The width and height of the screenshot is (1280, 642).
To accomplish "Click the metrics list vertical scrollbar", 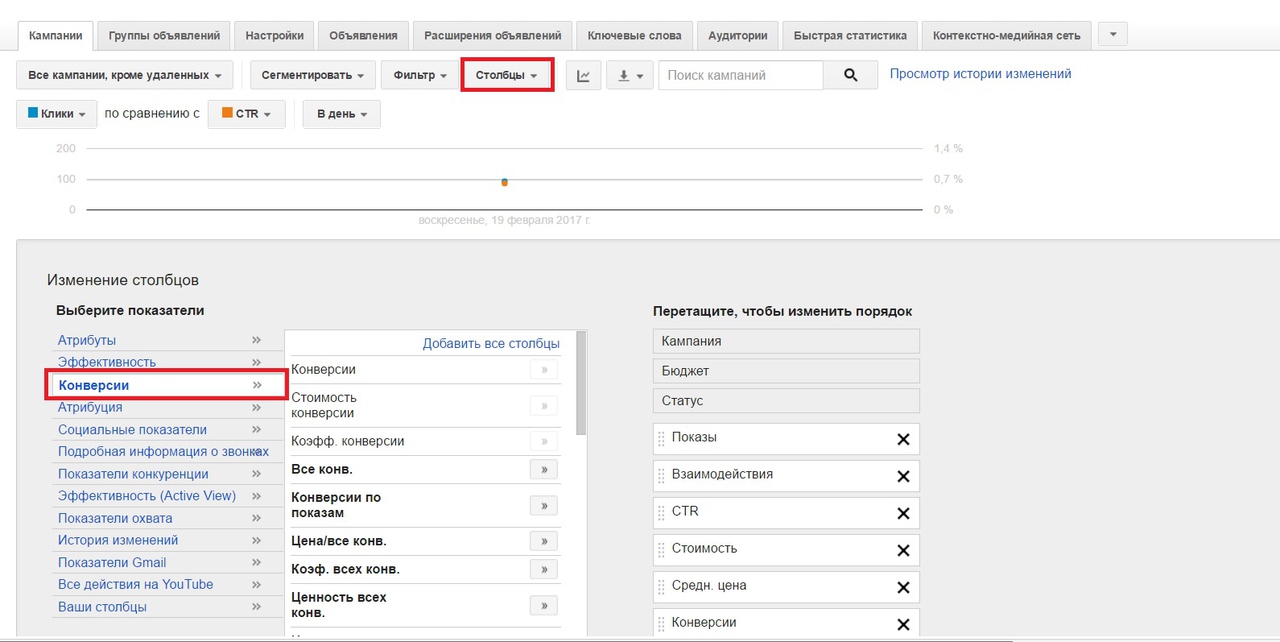I will 582,384.
